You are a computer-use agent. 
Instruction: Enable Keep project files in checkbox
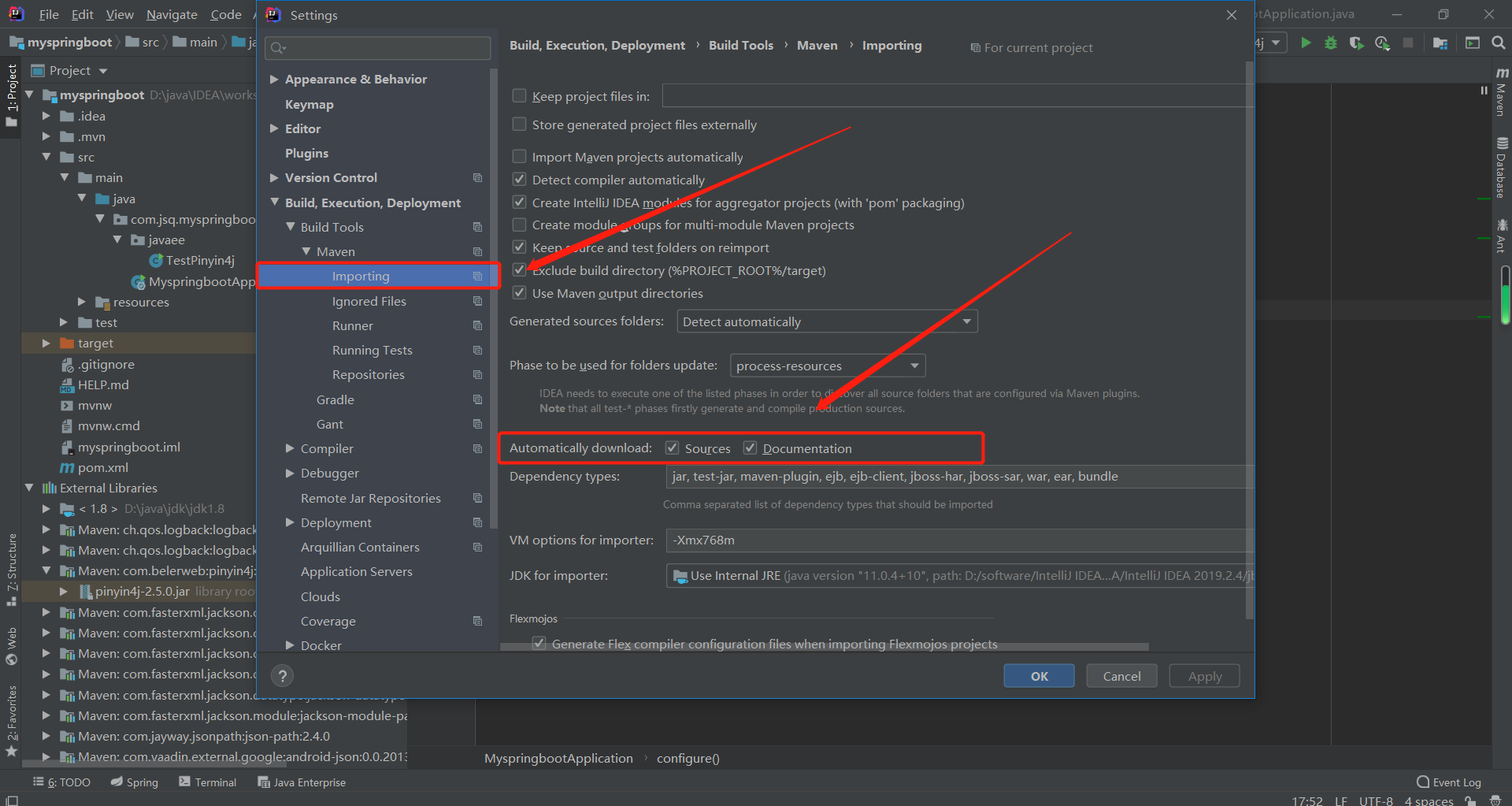tap(519, 95)
